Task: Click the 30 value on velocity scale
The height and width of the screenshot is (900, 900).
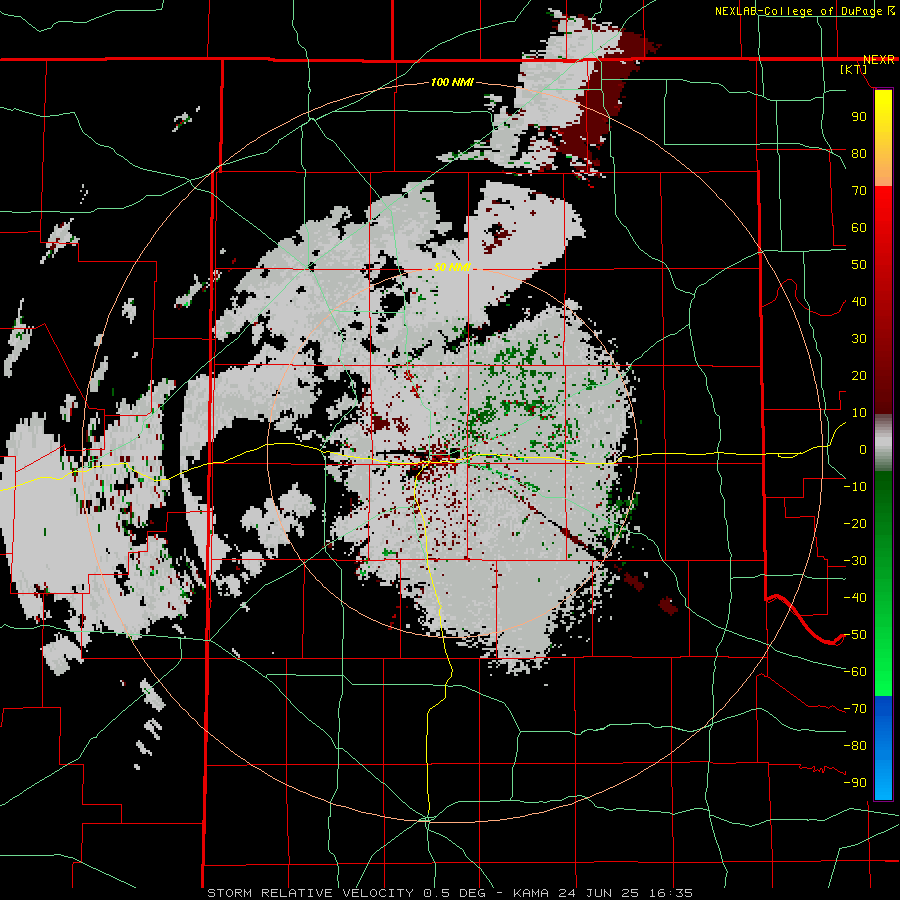Action: [x=859, y=339]
